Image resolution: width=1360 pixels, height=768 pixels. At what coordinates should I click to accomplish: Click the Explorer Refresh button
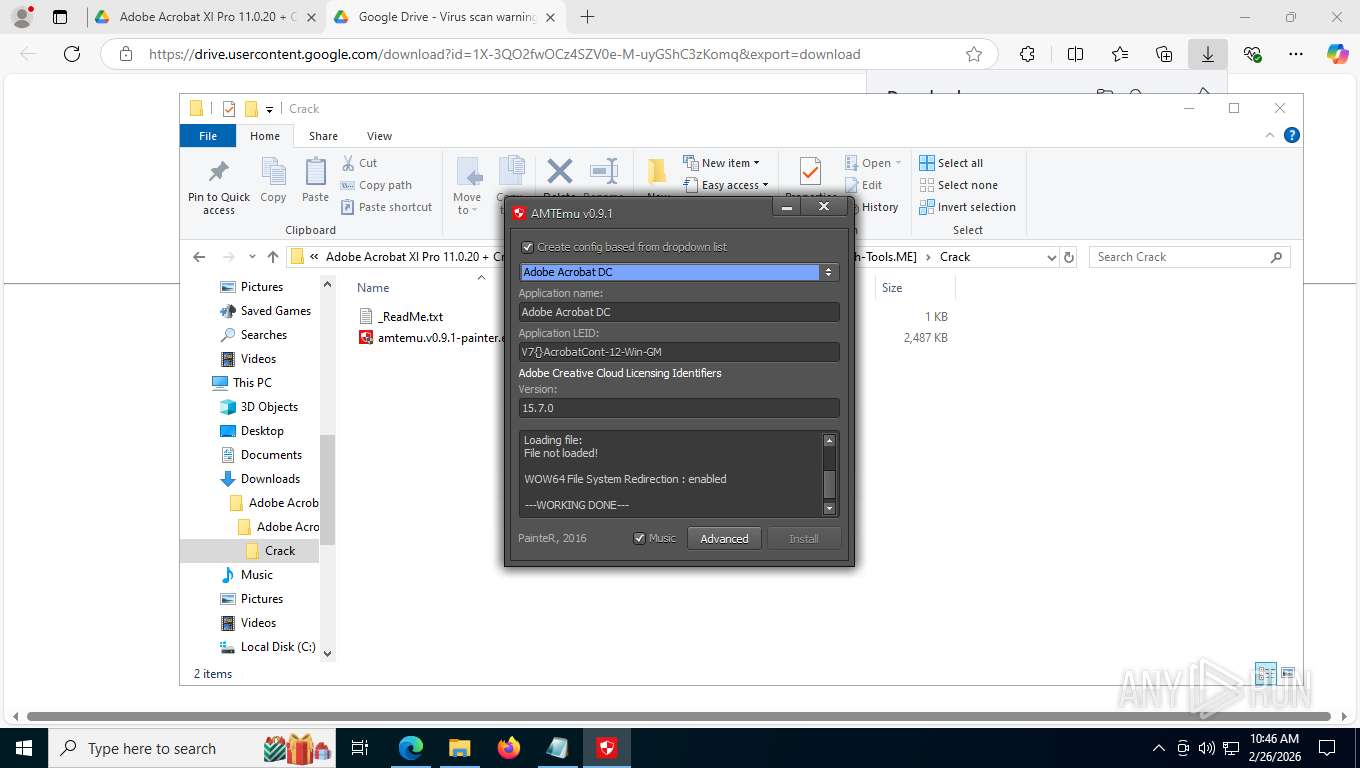click(1069, 257)
